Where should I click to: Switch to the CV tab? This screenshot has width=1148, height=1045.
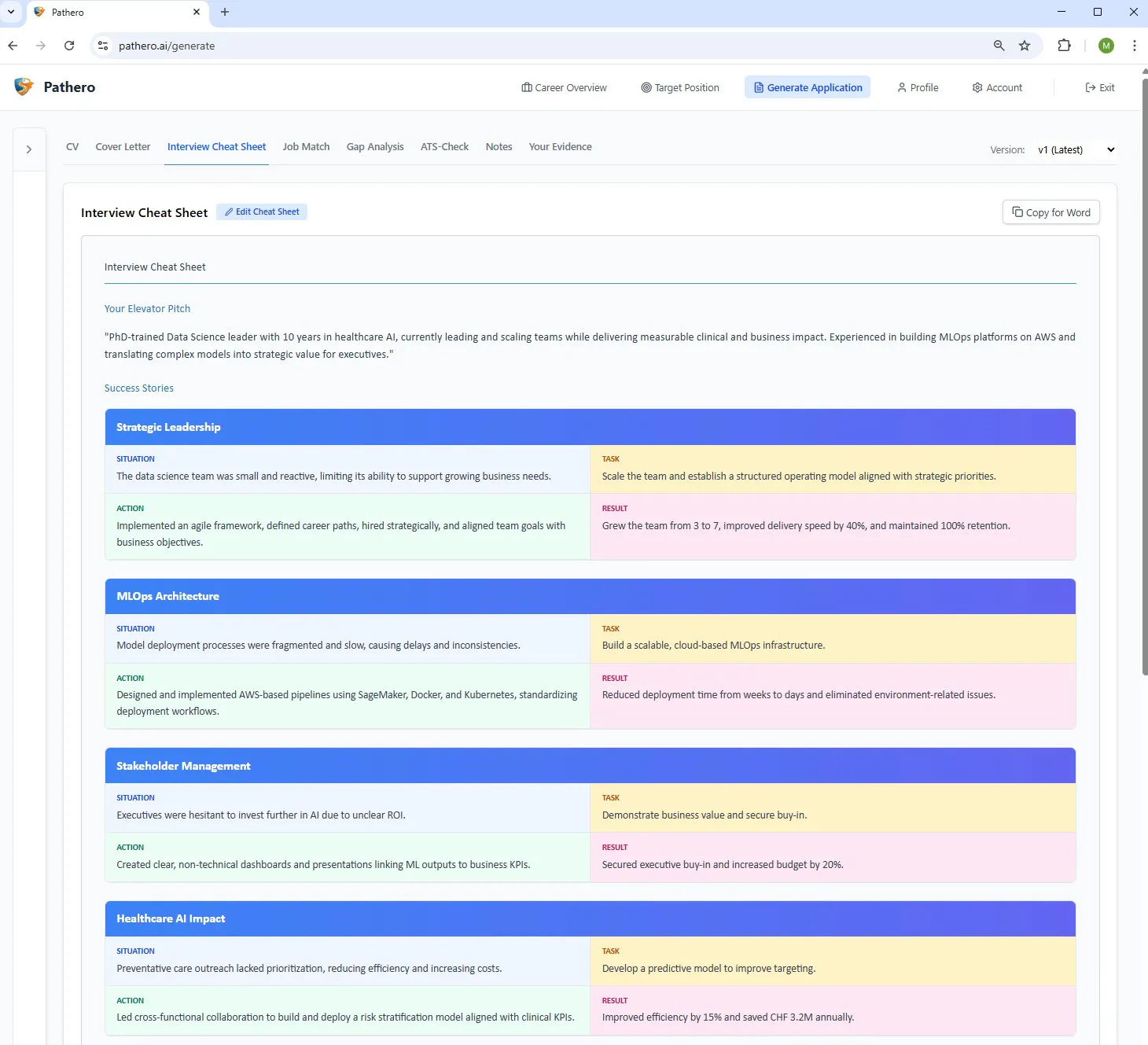[x=72, y=147]
